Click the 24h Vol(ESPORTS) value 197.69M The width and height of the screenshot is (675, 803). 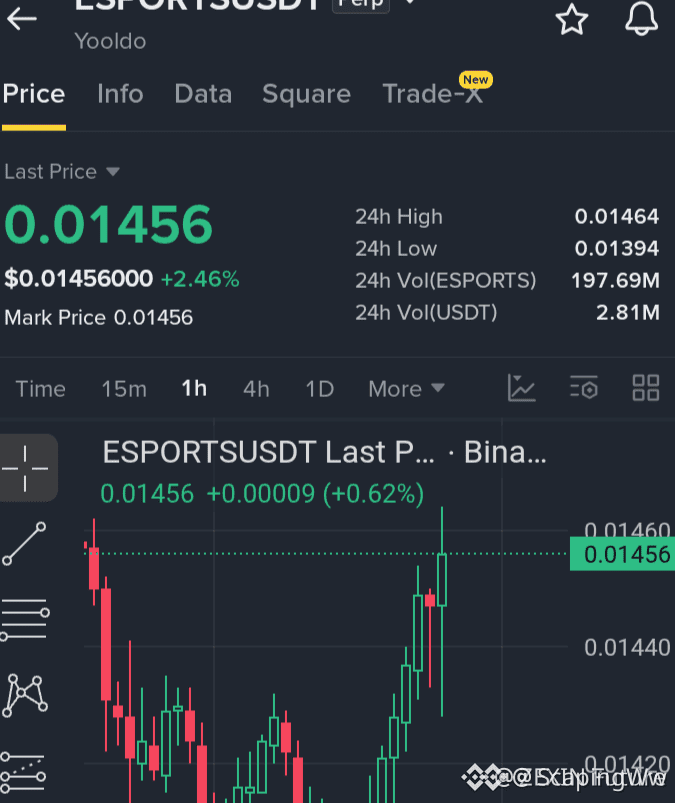(x=615, y=281)
